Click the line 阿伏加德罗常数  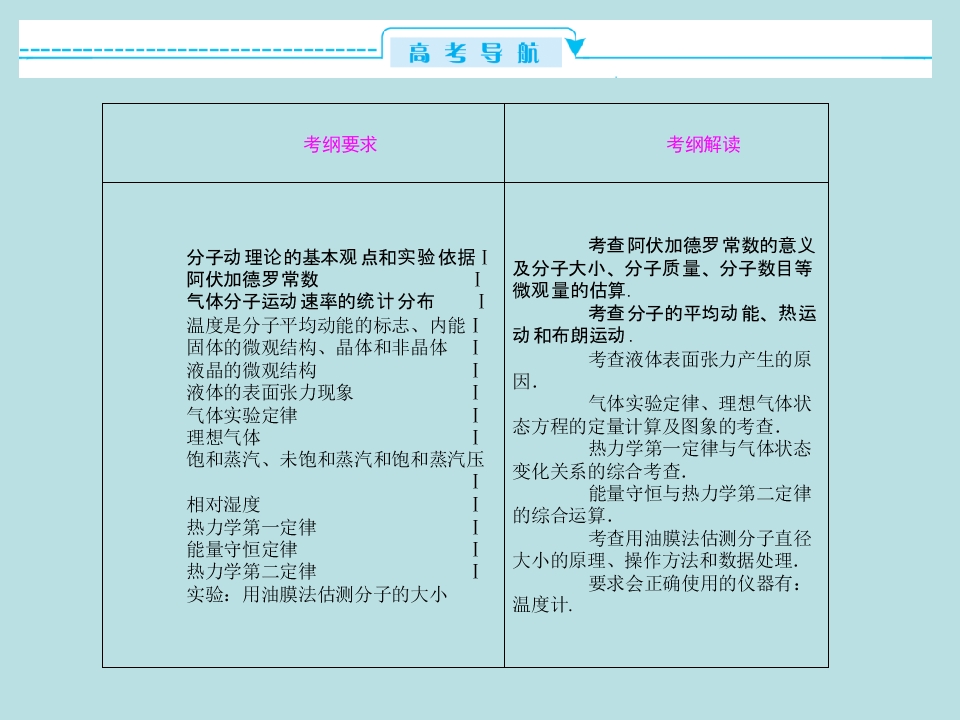click(252, 279)
